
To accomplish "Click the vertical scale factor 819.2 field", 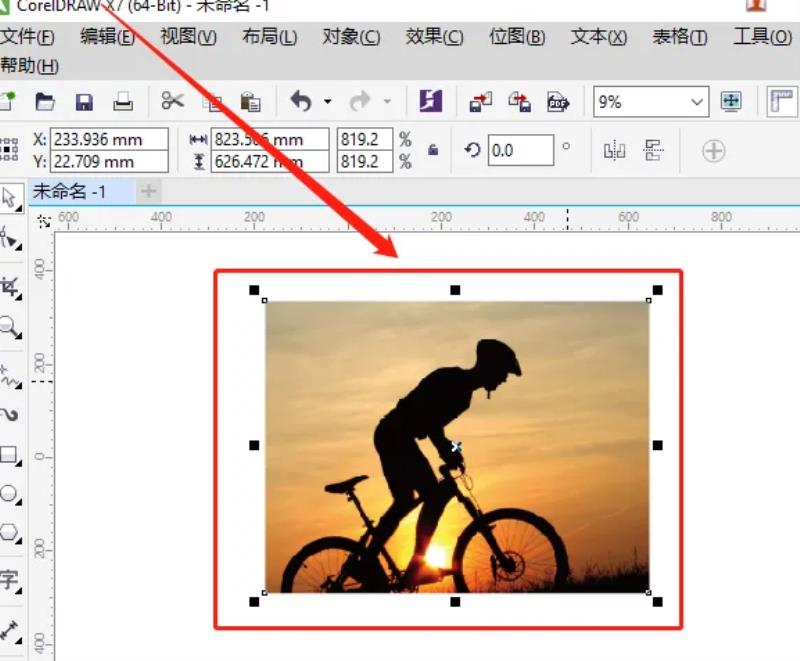I will click(365, 162).
